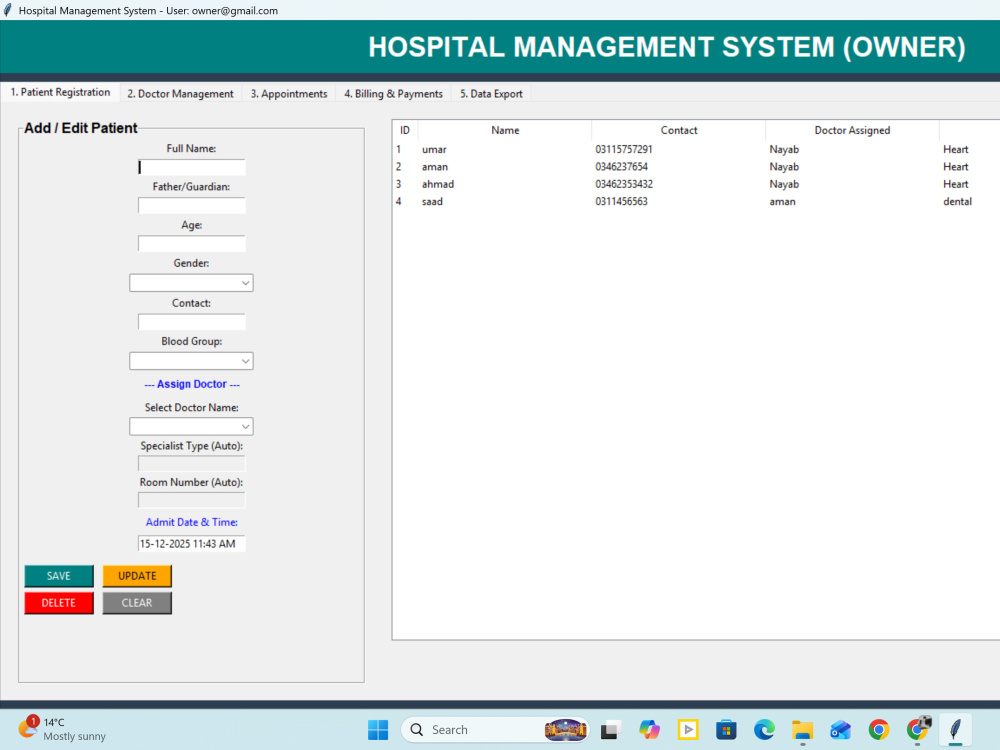Click the Name column header
Image resolution: width=1000 pixels, height=750 pixels.
(x=505, y=130)
